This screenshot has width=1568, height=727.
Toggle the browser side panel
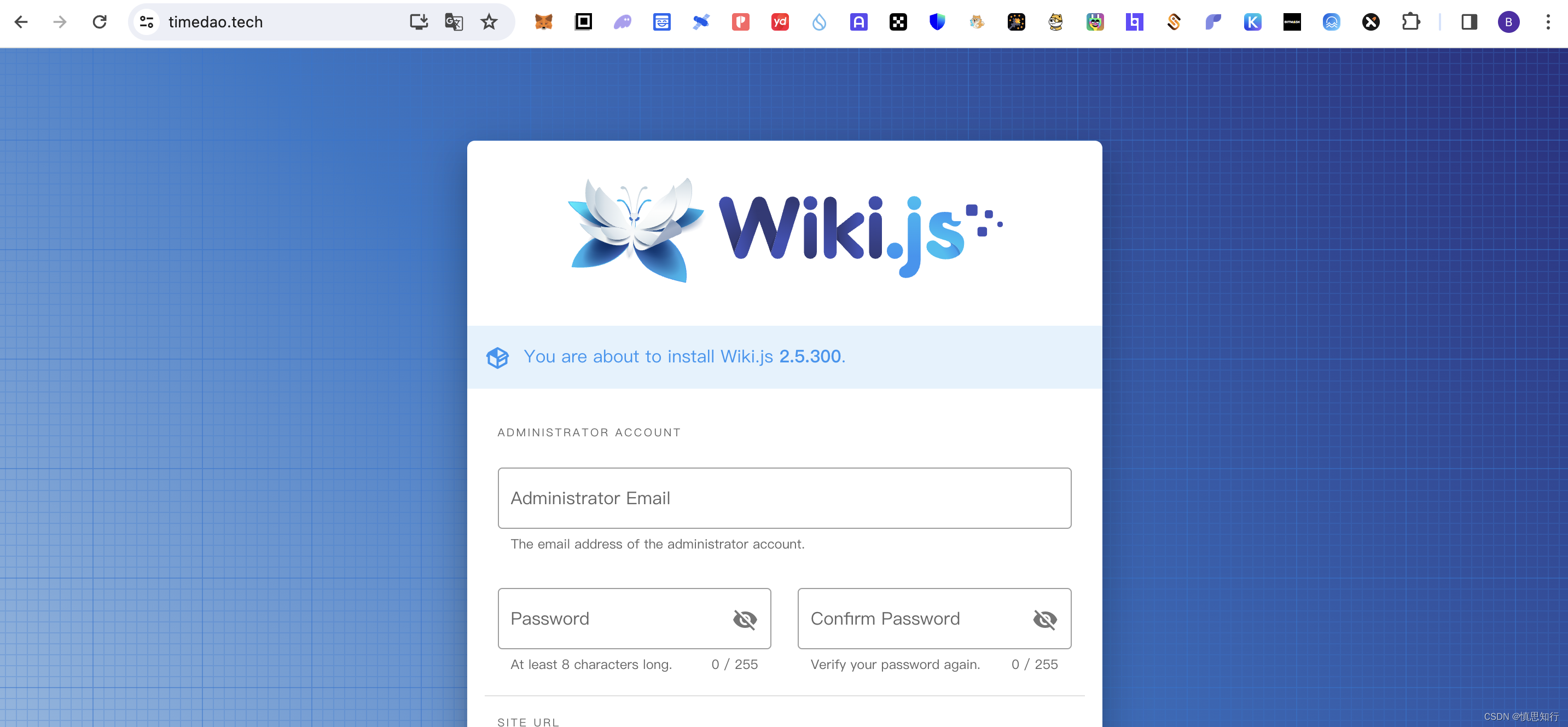coord(1469,22)
